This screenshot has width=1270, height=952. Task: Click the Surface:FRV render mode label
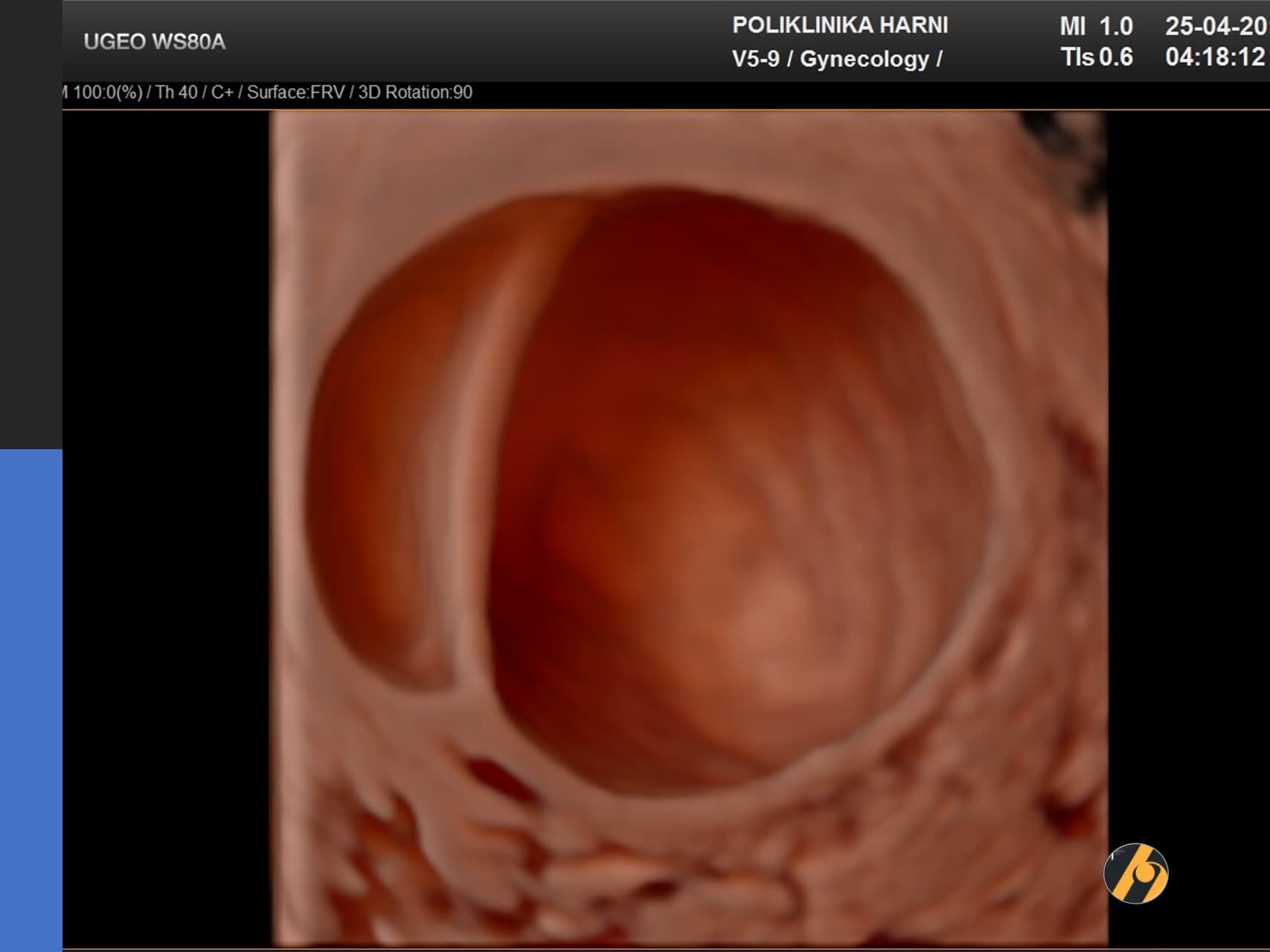click(295, 93)
